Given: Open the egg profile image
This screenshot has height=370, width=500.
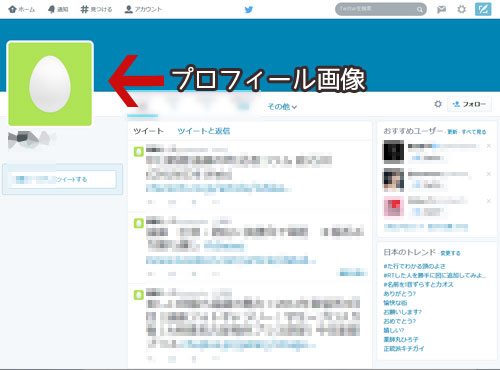Looking at the screenshot, I should (x=50, y=84).
